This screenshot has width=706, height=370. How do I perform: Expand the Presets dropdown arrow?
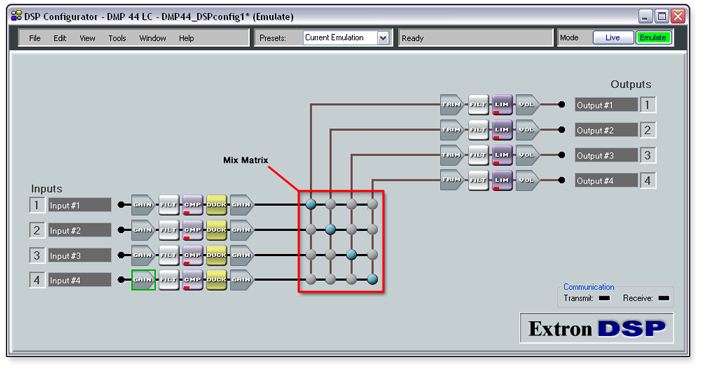click(x=383, y=38)
